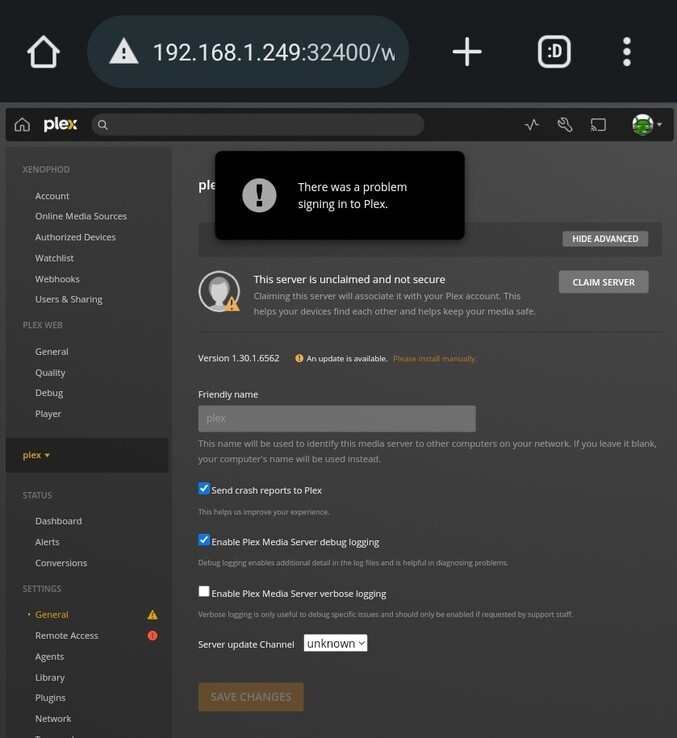
Task: Open Conversions status page
Action: click(x=61, y=563)
